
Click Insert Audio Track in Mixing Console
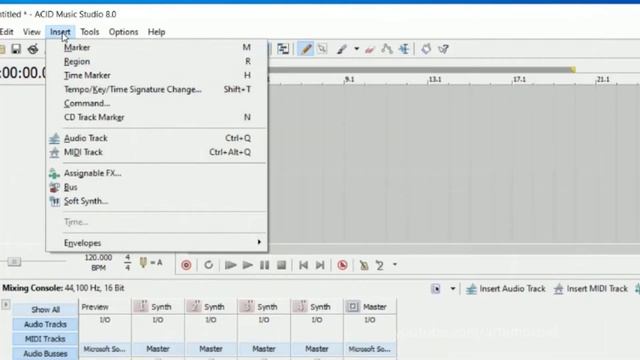(506, 289)
